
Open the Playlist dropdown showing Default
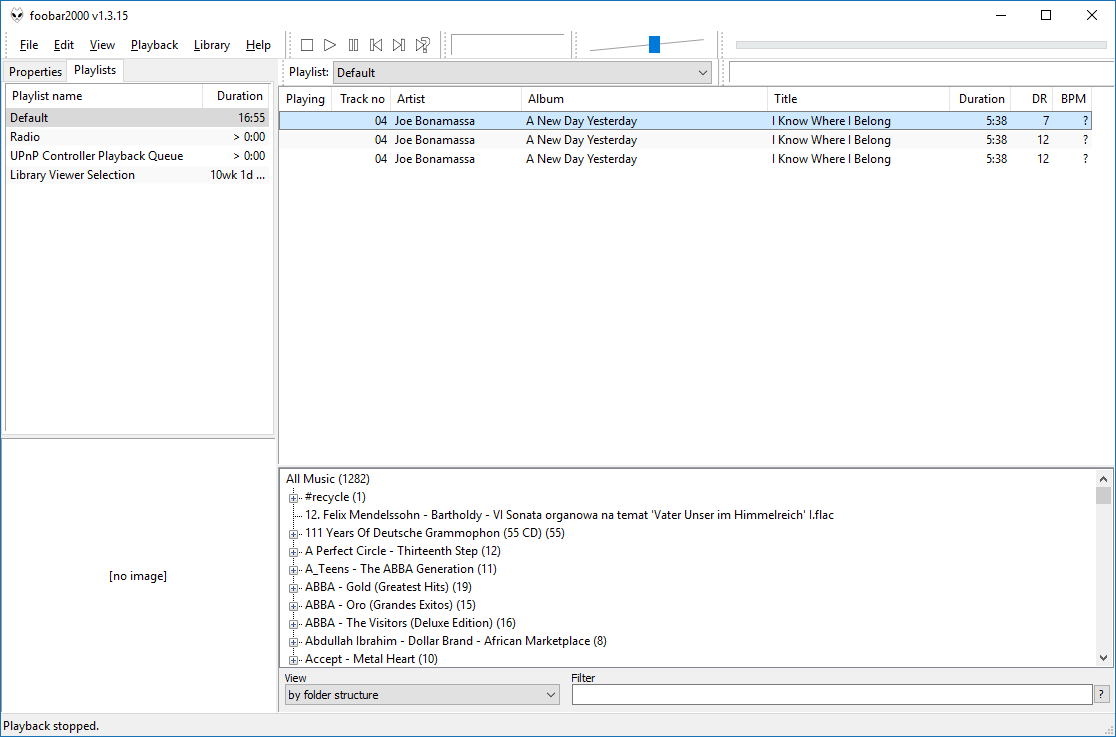click(522, 73)
